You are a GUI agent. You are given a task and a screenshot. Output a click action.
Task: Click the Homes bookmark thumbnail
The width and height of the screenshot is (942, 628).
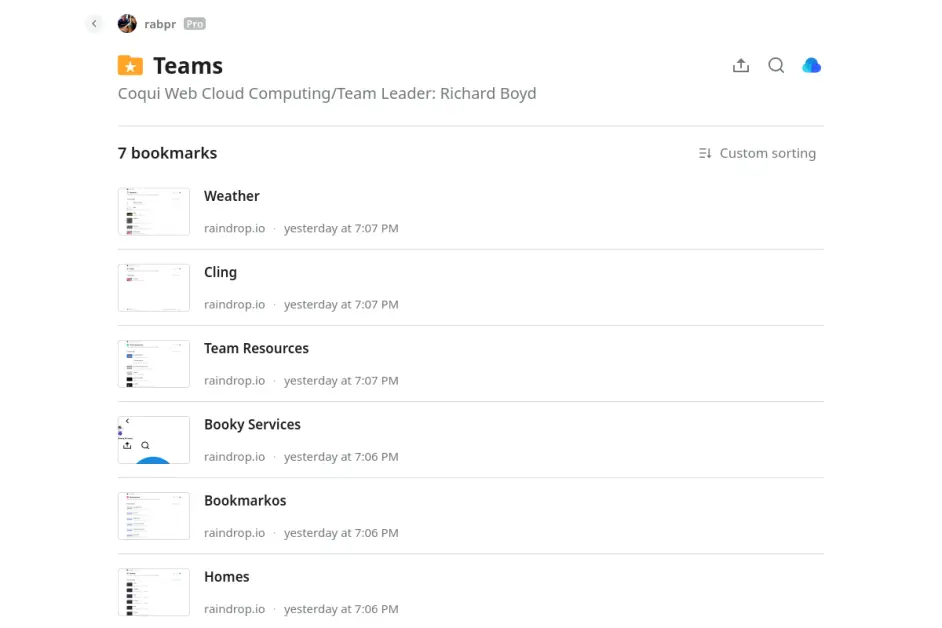click(154, 592)
